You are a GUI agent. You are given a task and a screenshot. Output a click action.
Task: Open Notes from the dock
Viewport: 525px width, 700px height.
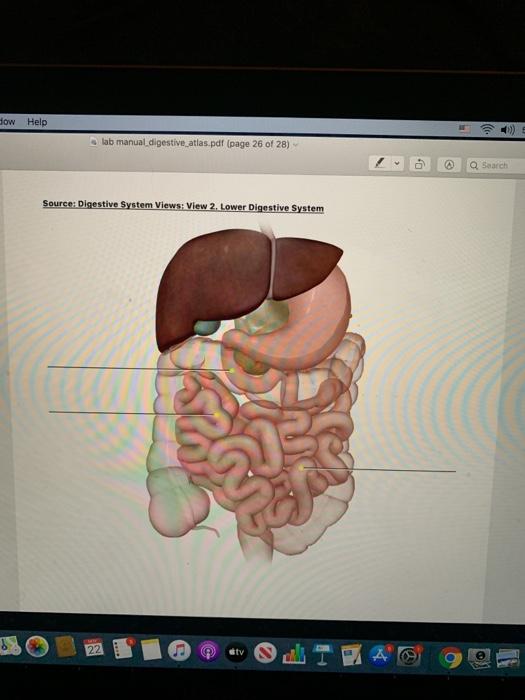151,650
